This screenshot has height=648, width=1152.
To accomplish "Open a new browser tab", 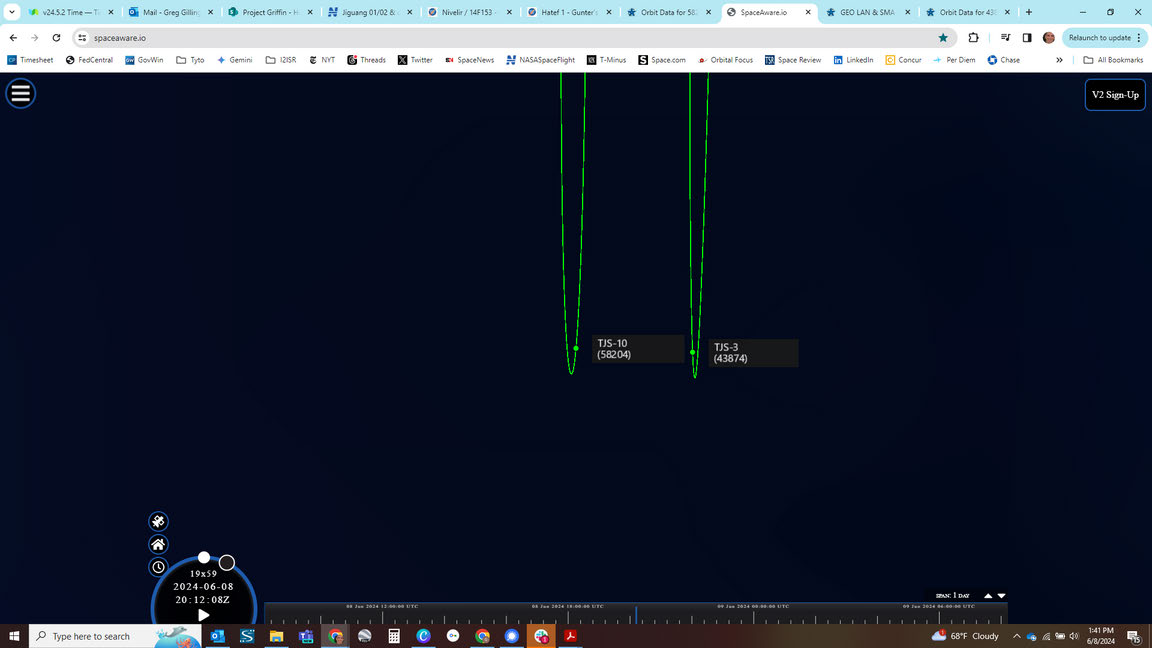I will 1029,12.
